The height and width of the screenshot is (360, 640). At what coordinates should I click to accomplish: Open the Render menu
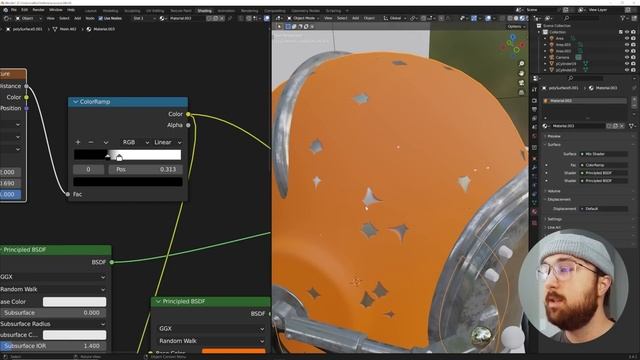pyautogui.click(x=38, y=10)
